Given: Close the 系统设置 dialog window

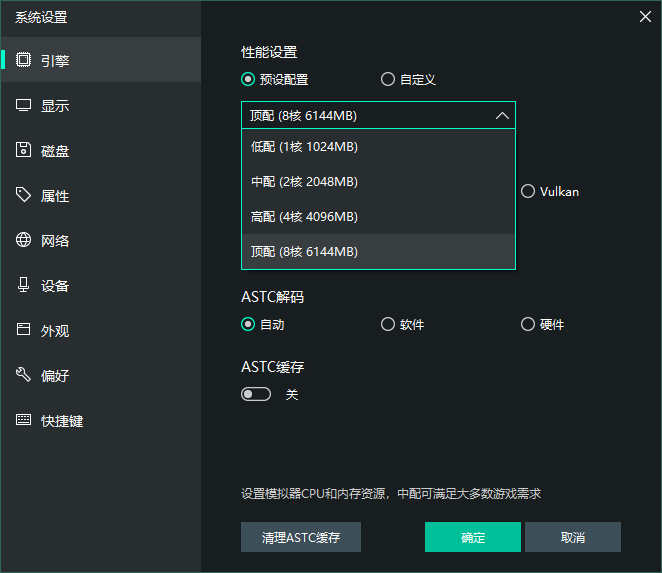Looking at the screenshot, I should [645, 15].
